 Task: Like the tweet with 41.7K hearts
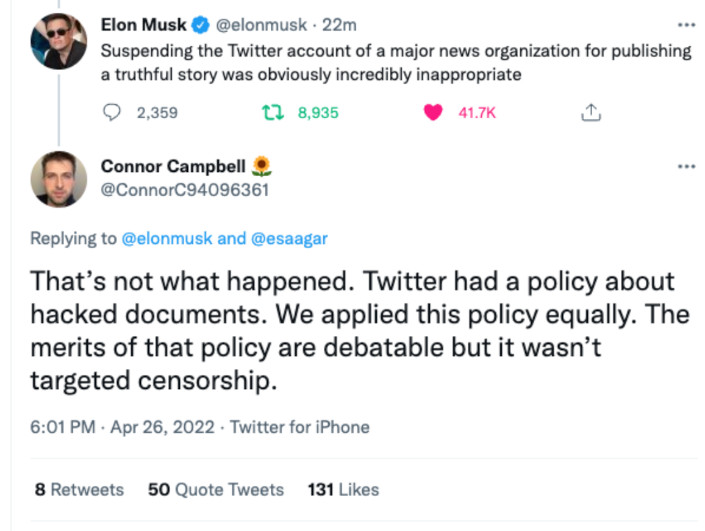pyautogui.click(x=432, y=113)
